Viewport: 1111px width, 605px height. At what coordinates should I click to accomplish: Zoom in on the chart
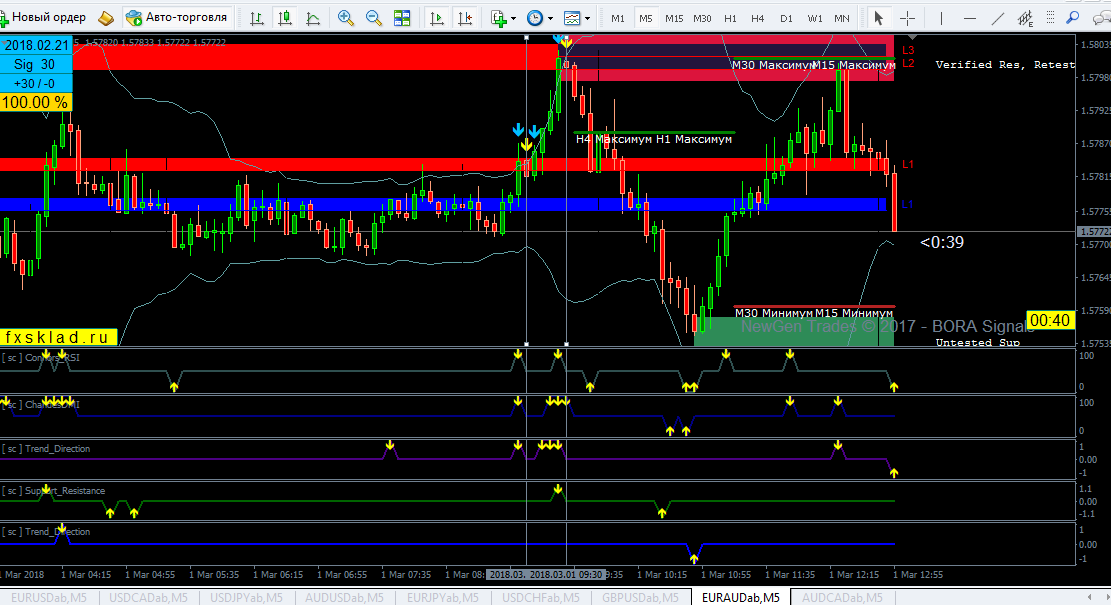tap(346, 18)
